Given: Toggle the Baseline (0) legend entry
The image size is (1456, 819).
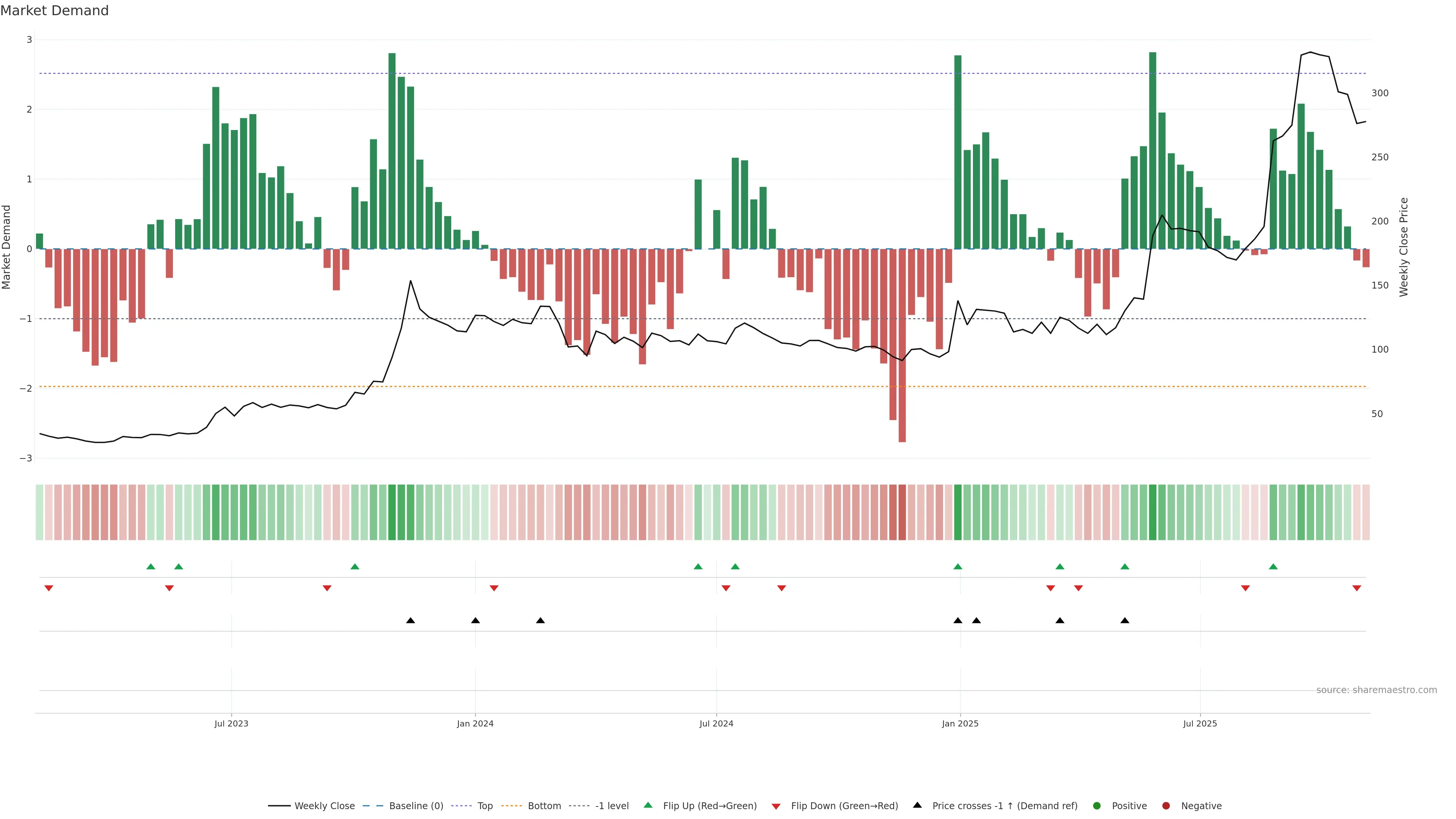Looking at the screenshot, I should tap(416, 806).
